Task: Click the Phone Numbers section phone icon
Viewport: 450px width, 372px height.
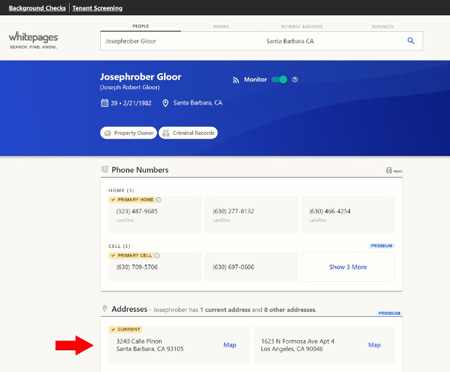Action: pyautogui.click(x=105, y=169)
